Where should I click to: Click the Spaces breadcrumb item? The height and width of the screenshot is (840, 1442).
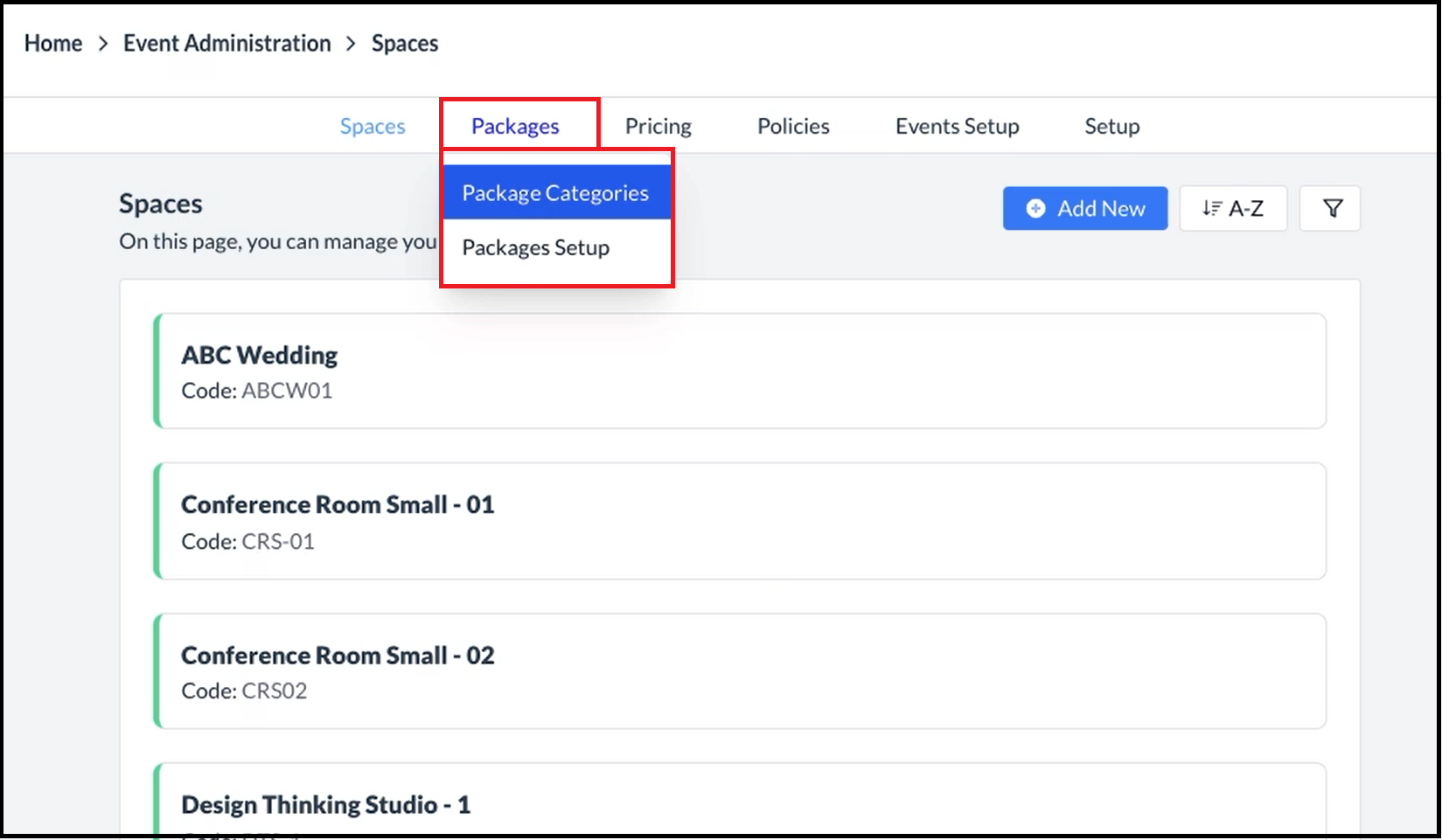tap(405, 44)
